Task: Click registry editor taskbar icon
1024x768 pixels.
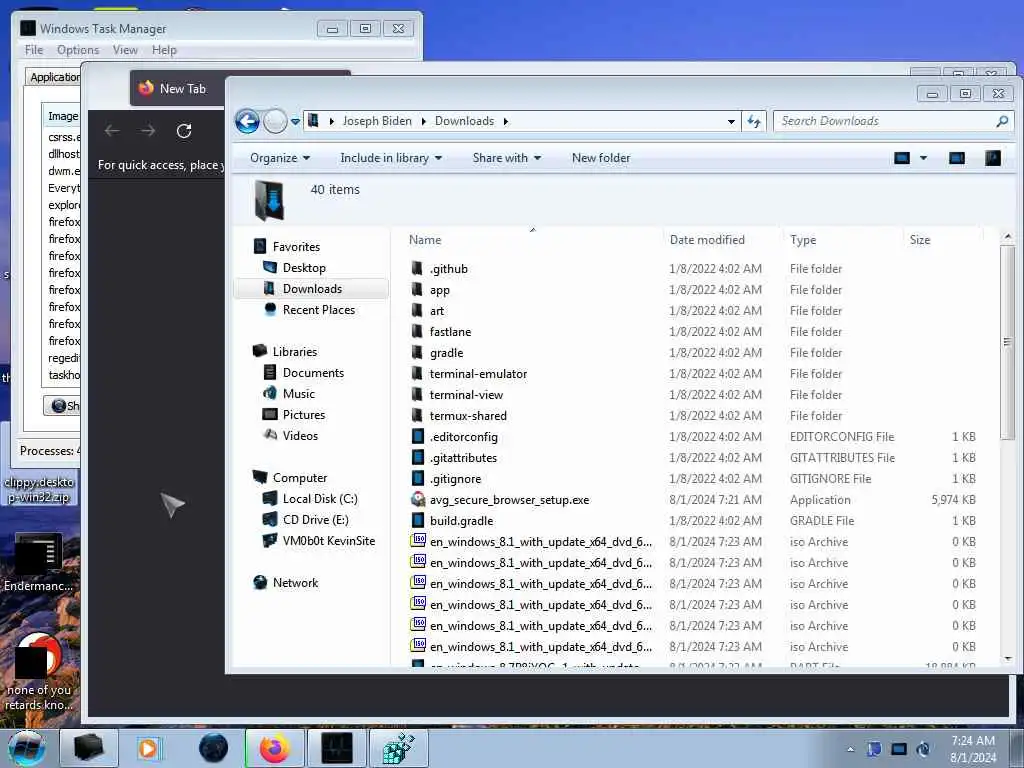Action: click(x=399, y=748)
